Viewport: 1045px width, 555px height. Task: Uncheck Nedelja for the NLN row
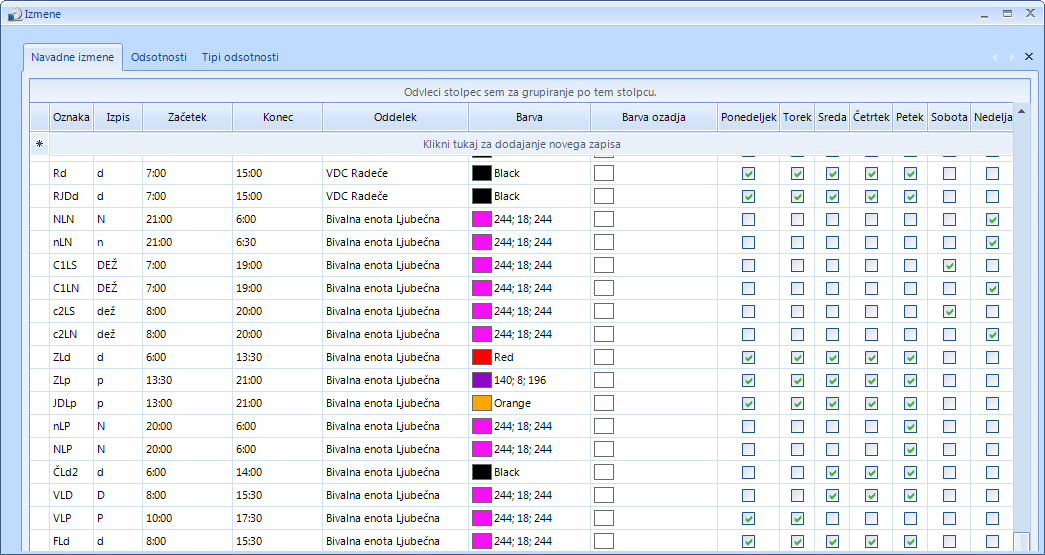pos(992,219)
